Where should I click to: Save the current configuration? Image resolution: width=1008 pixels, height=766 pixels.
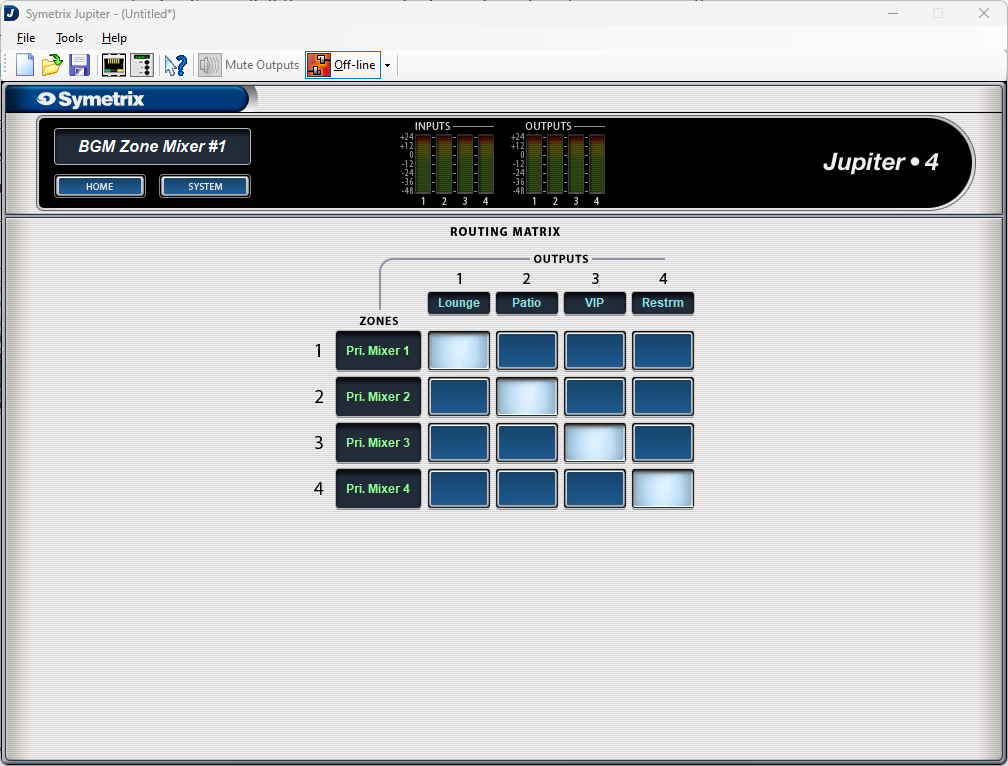pyautogui.click(x=79, y=64)
